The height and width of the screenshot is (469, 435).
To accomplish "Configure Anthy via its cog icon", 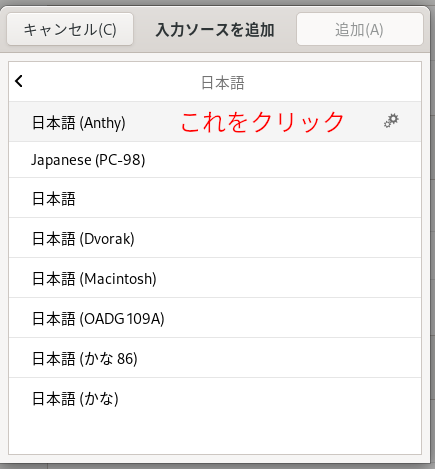I will coord(391,121).
